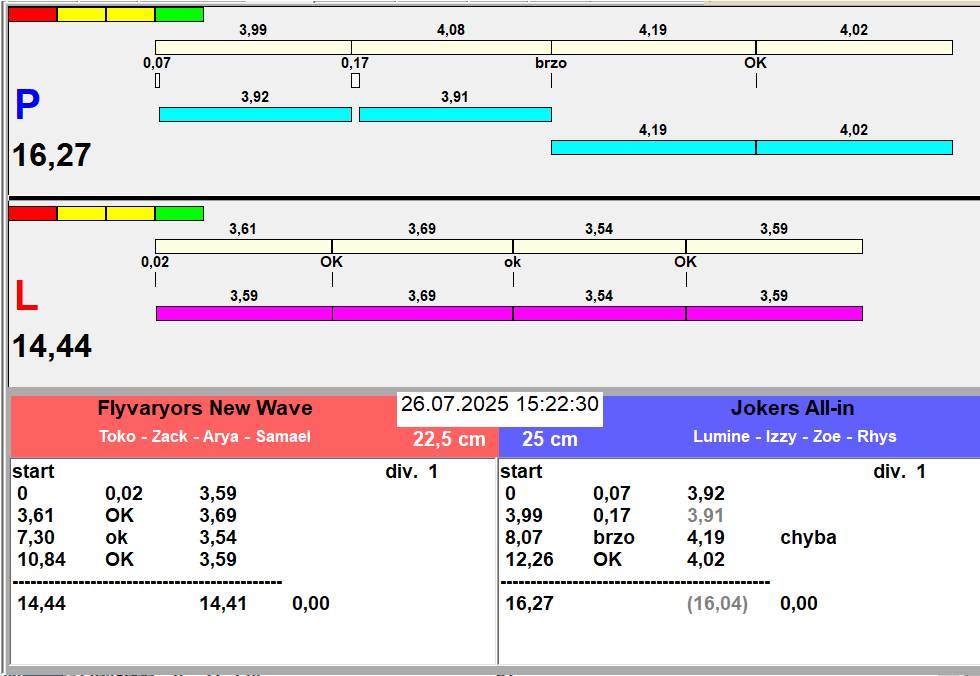
Task: Click the 8,07 cell in the Jokers table
Action: (x=524, y=537)
